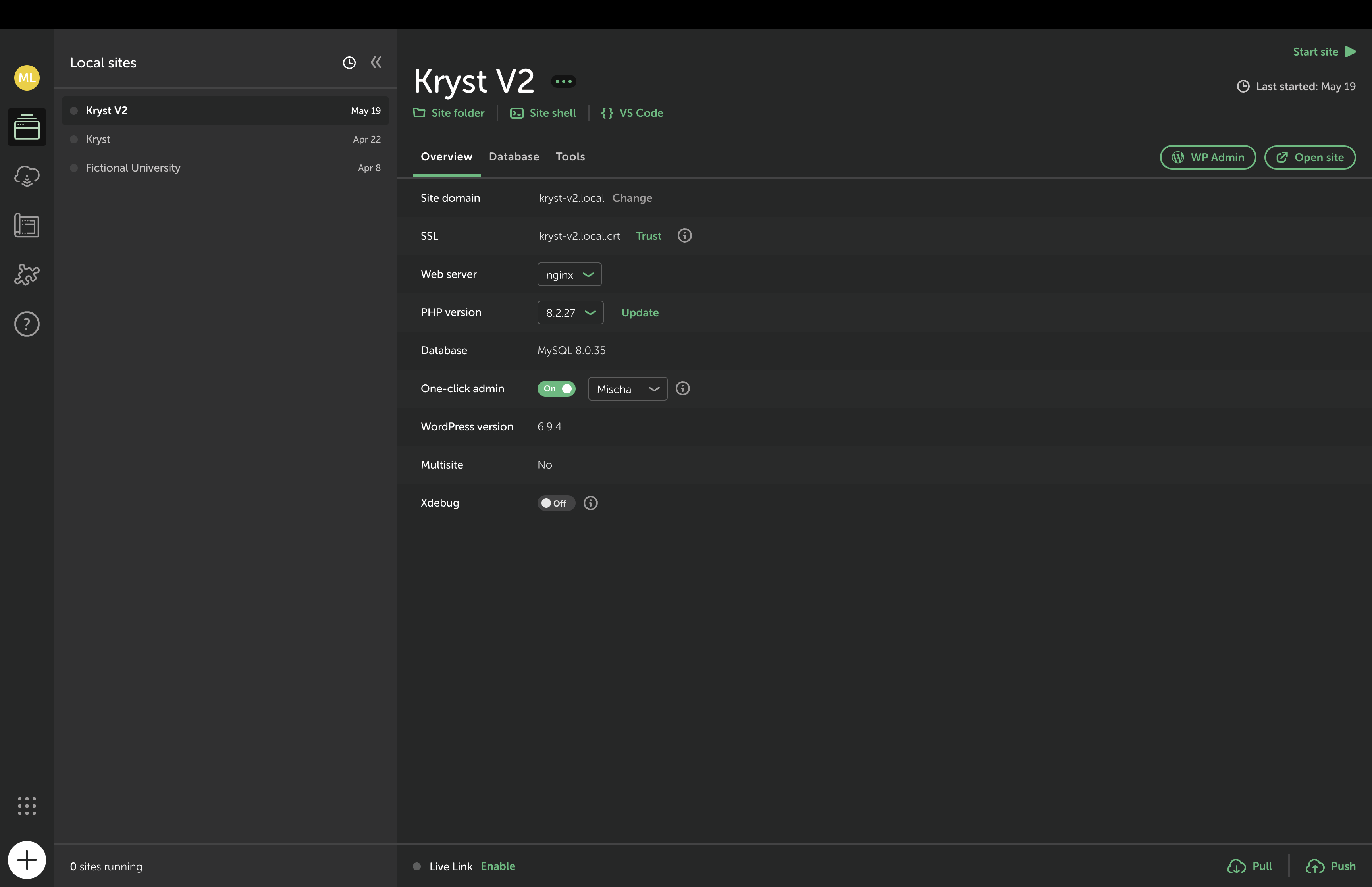This screenshot has width=1372, height=887.
Task: Select the Fictional University site
Action: [x=225, y=168]
